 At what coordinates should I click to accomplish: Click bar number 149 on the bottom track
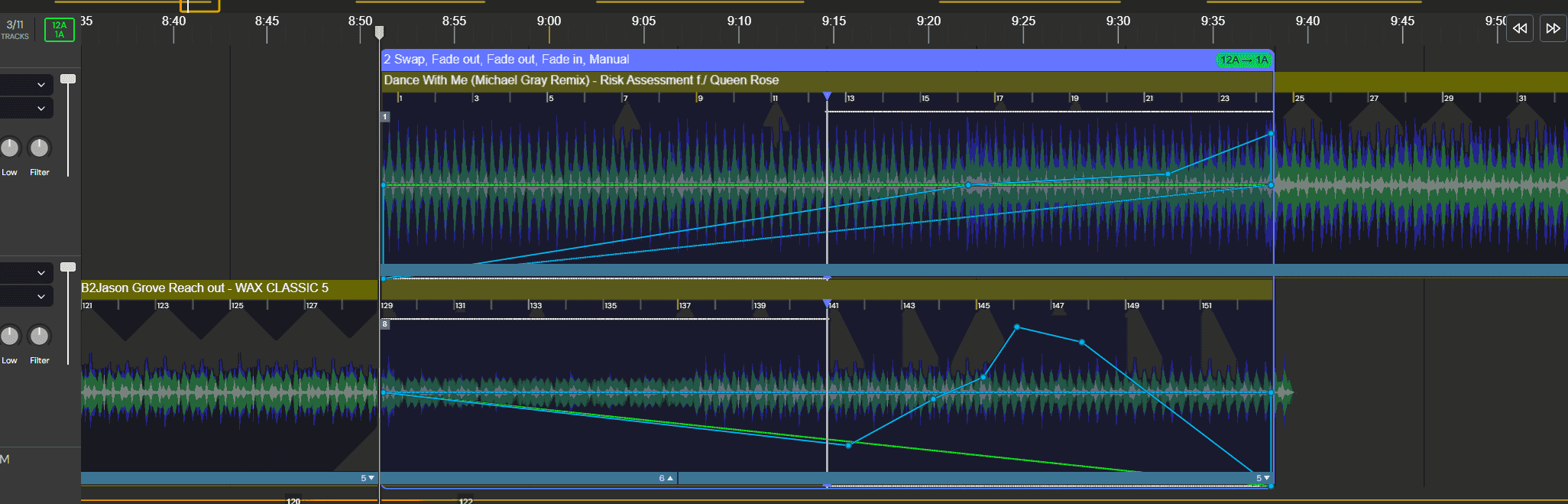pos(1132,305)
